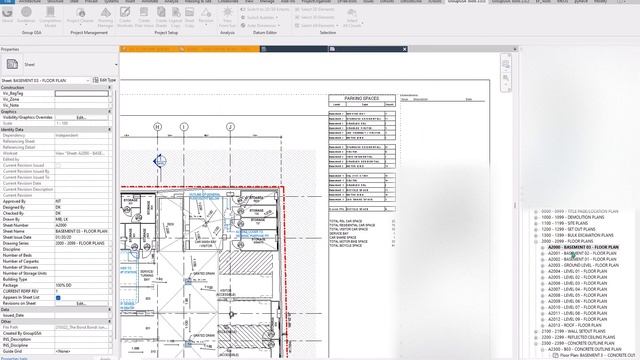This screenshot has height=360, width=640.
Task: Close the active view tab
Action: 404,49
